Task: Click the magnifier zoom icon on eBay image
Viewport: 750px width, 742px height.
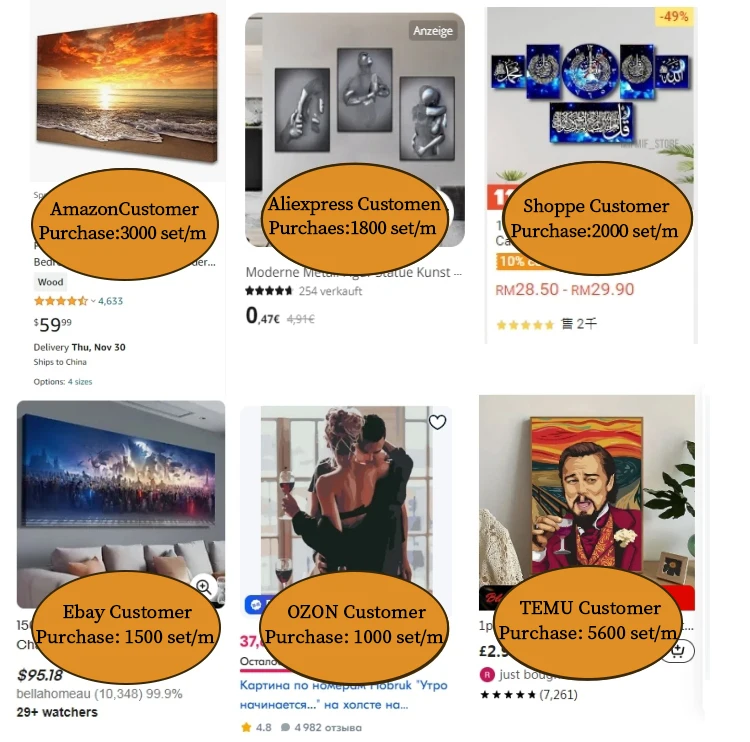Action: (x=204, y=586)
